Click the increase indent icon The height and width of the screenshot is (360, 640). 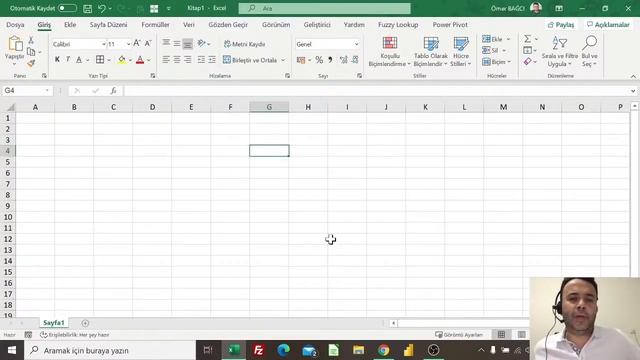coord(212,60)
